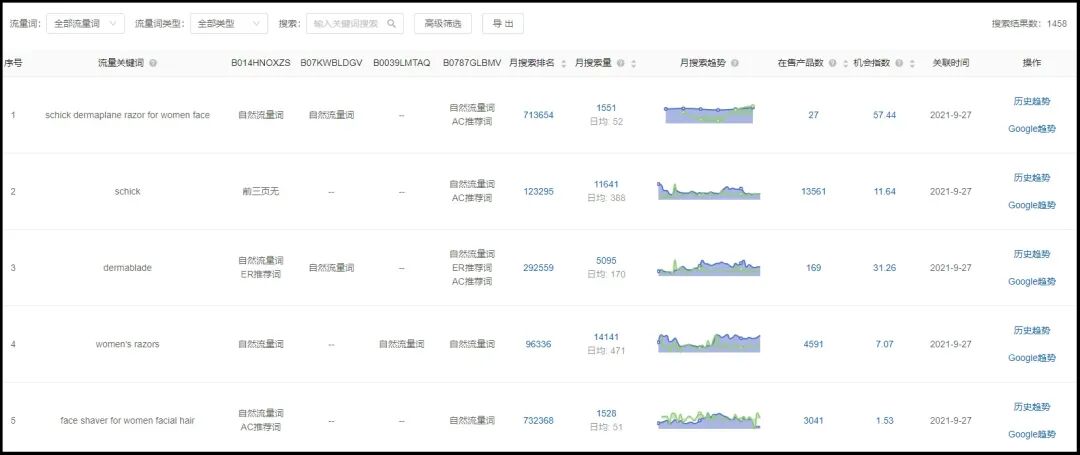Open the 流量词类型 dropdown
Image resolution: width=1080 pixels, height=455 pixels.
(x=229, y=23)
